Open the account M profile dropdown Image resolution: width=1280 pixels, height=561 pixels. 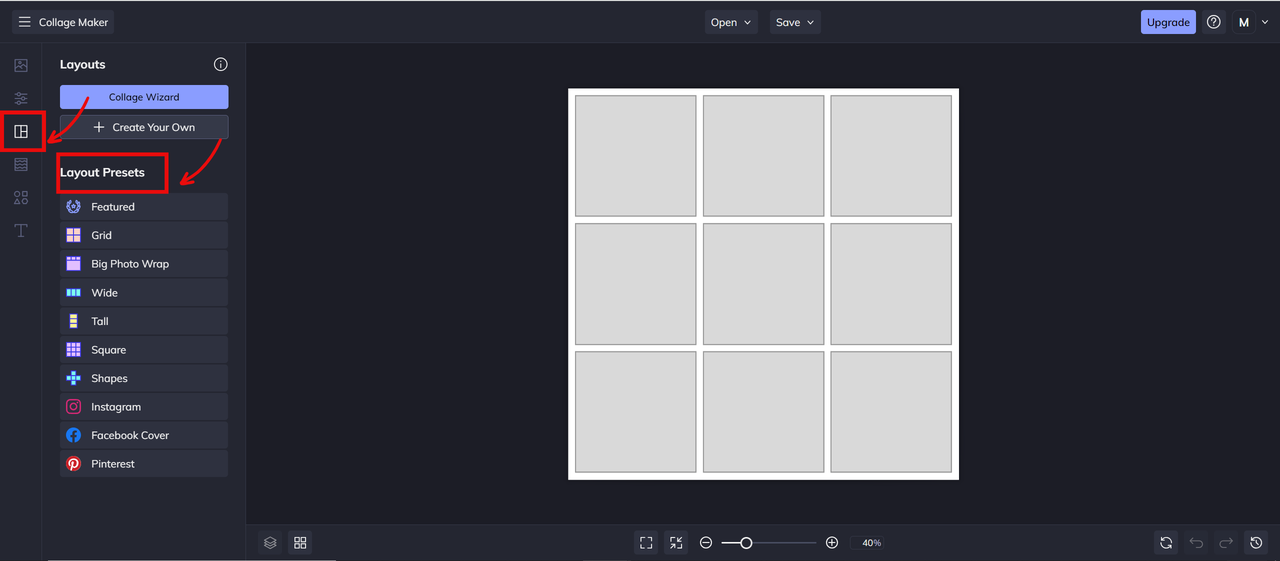1251,22
